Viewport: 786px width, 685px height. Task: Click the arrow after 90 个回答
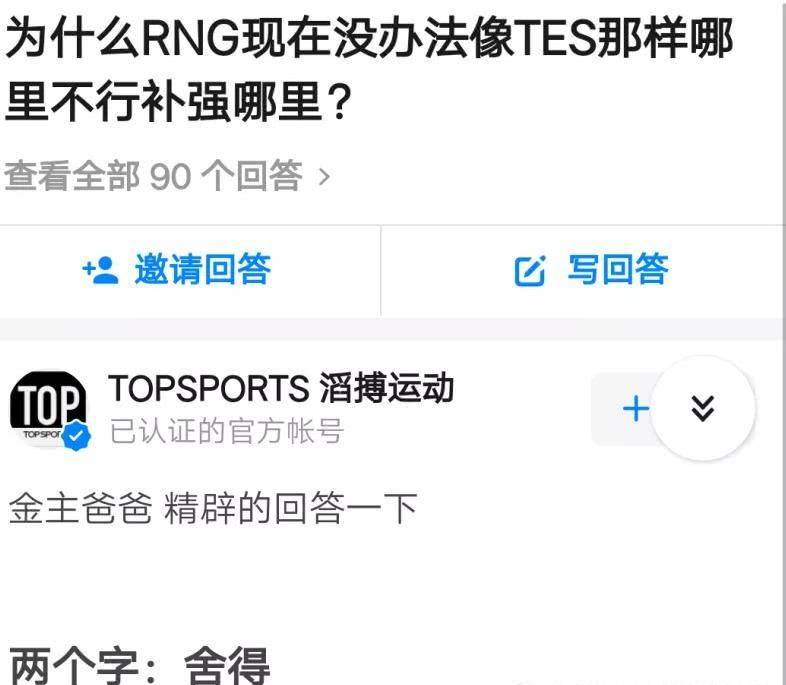(324, 177)
